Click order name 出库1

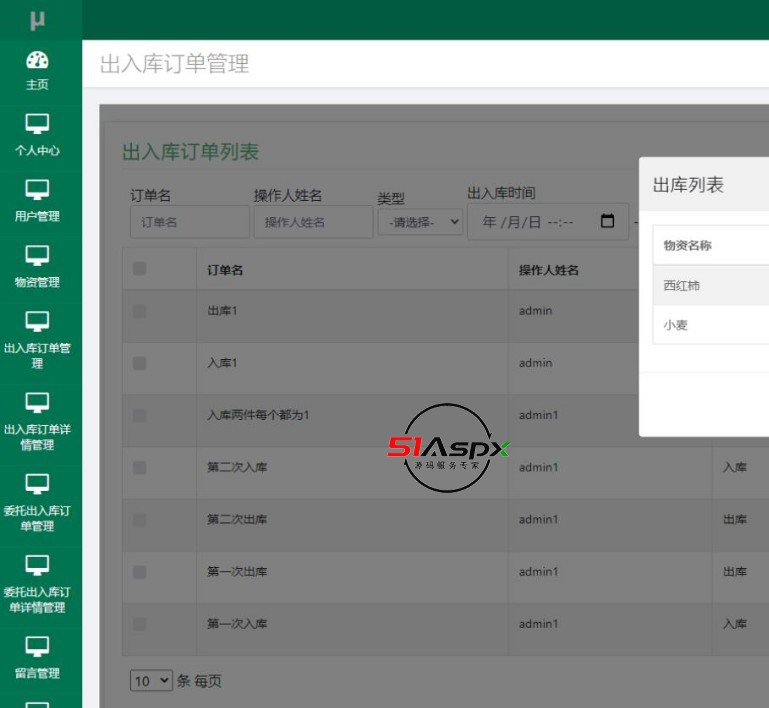pos(222,311)
